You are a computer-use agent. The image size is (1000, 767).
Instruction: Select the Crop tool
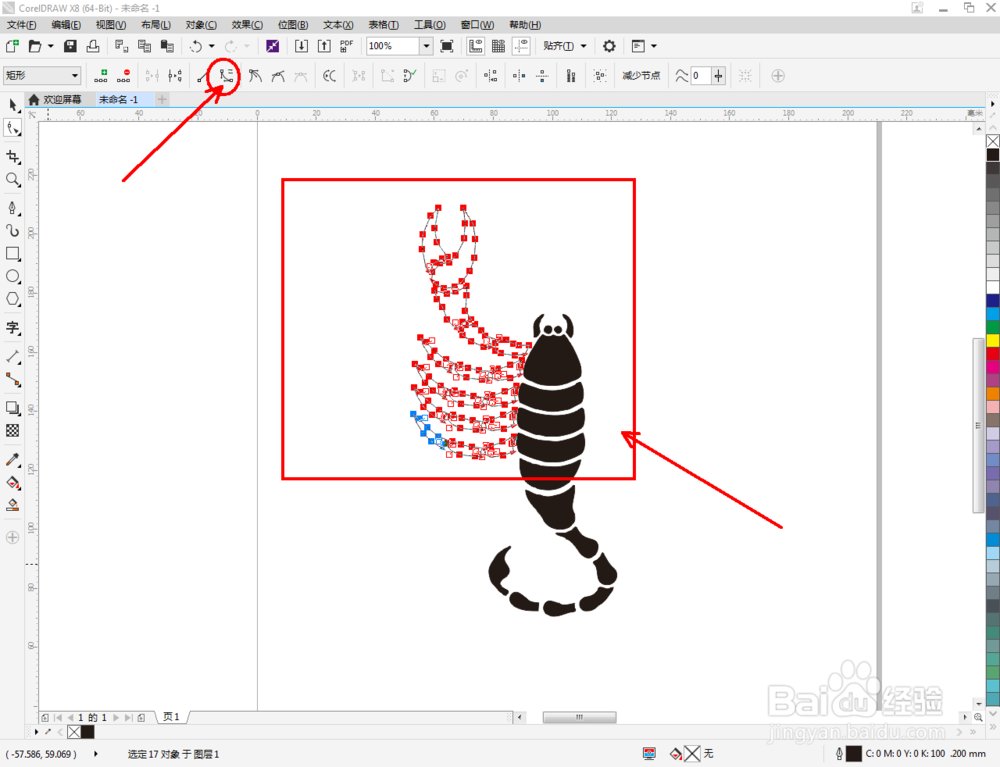[13, 156]
